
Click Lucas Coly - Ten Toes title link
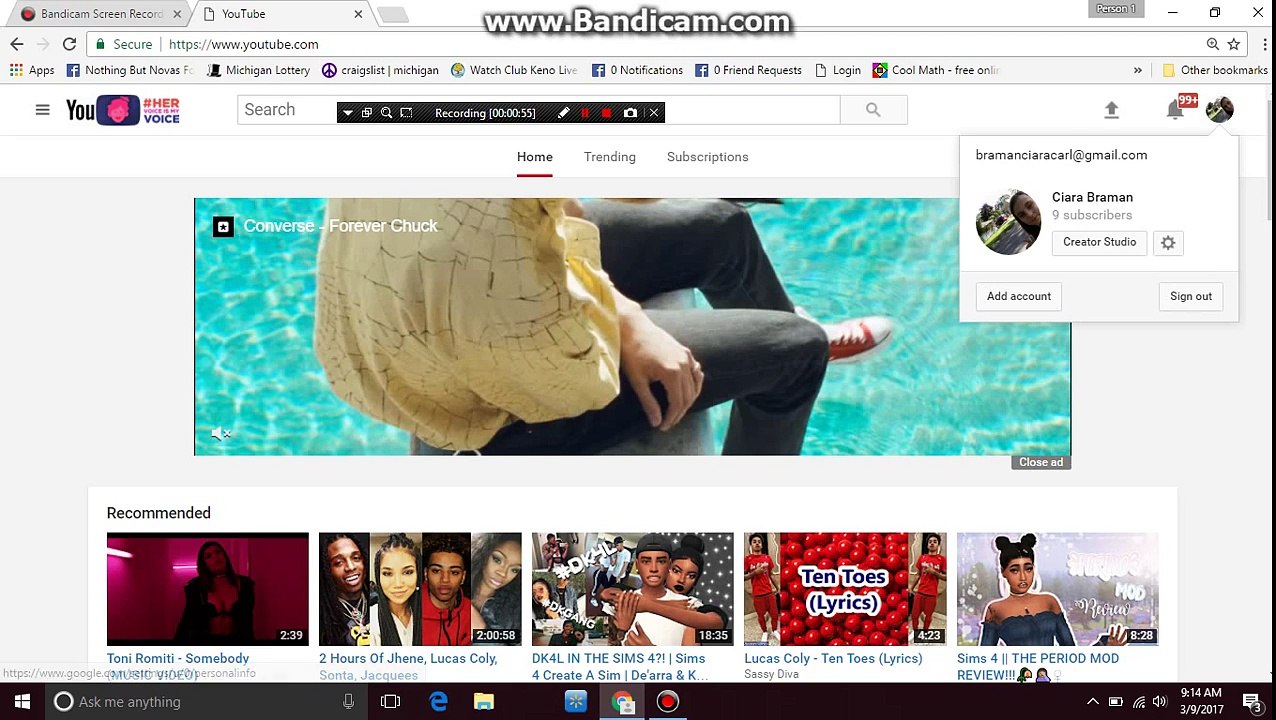tap(833, 658)
